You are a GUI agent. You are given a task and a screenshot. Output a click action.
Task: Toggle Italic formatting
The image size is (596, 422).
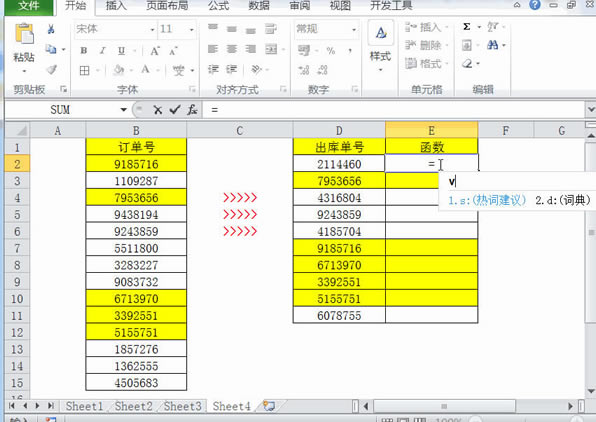102,51
